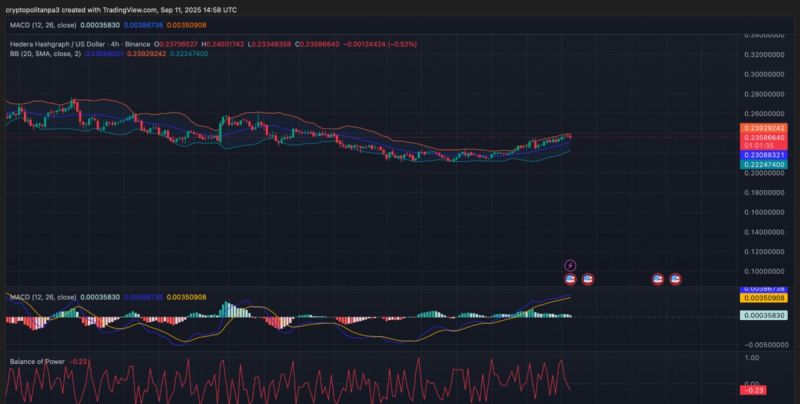Click the low value L0.23348358 in legend
The height and width of the screenshot is (404, 800).
pos(269,44)
